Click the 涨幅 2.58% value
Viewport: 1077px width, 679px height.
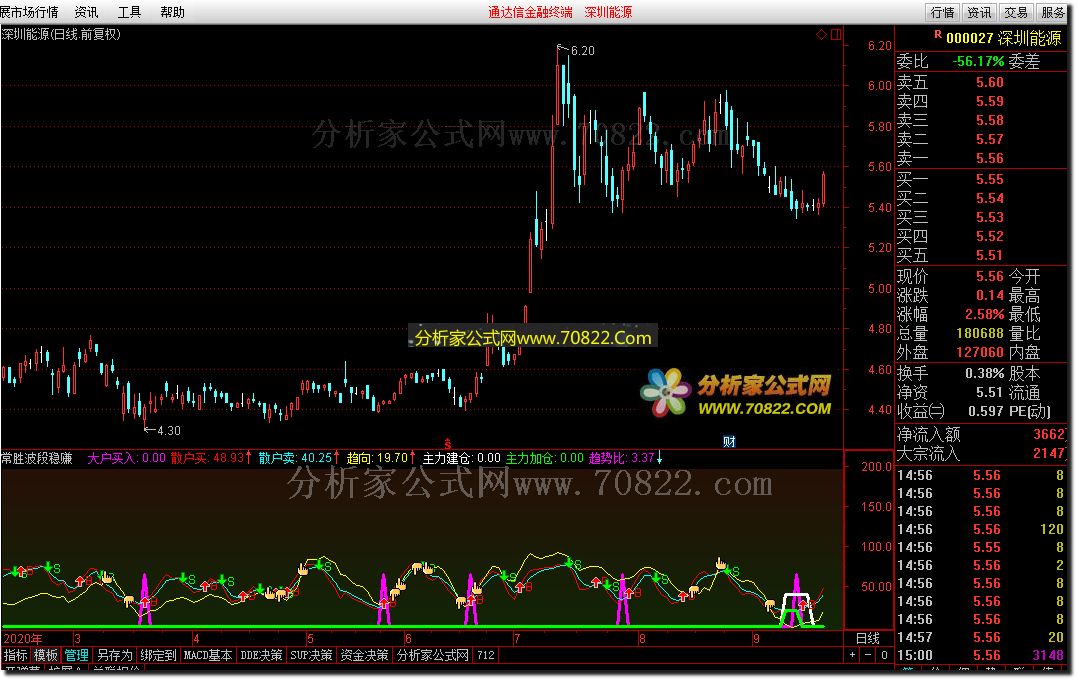pyautogui.click(x=984, y=314)
